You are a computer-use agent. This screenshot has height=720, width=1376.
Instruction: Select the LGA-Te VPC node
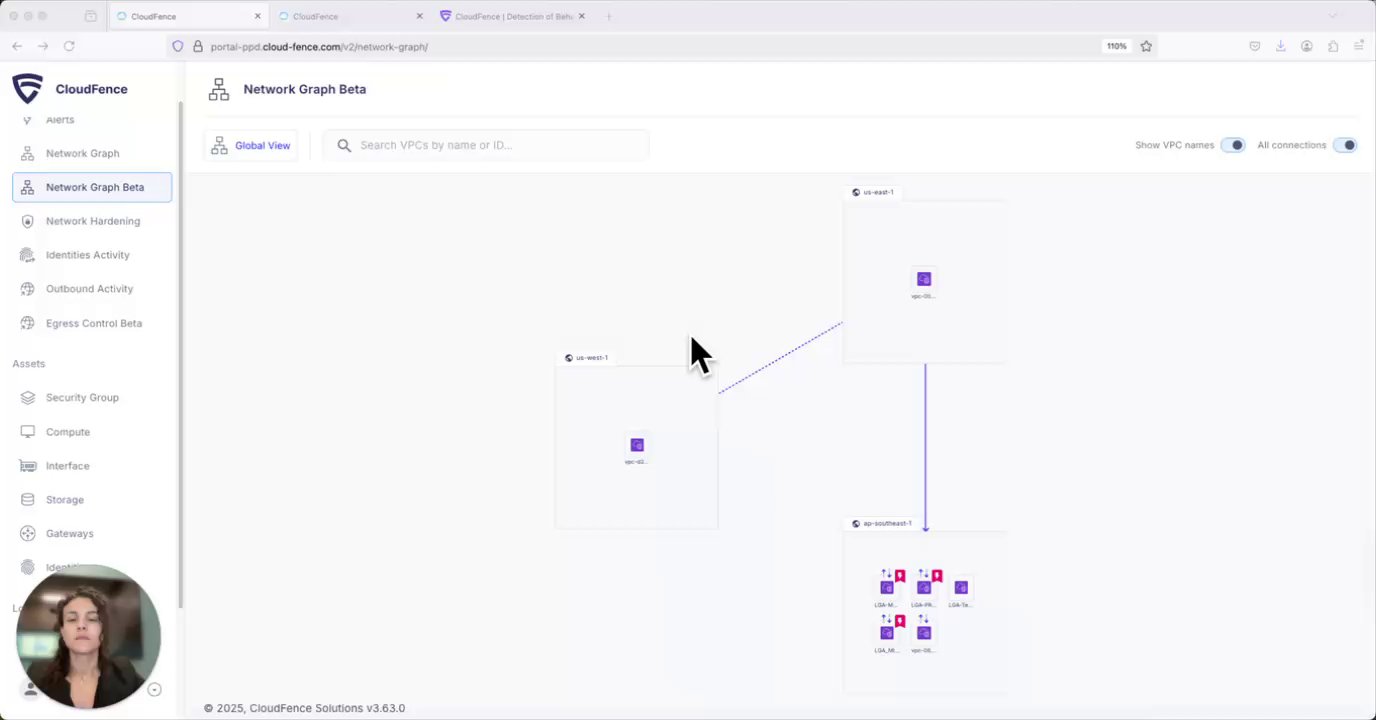pos(961,588)
